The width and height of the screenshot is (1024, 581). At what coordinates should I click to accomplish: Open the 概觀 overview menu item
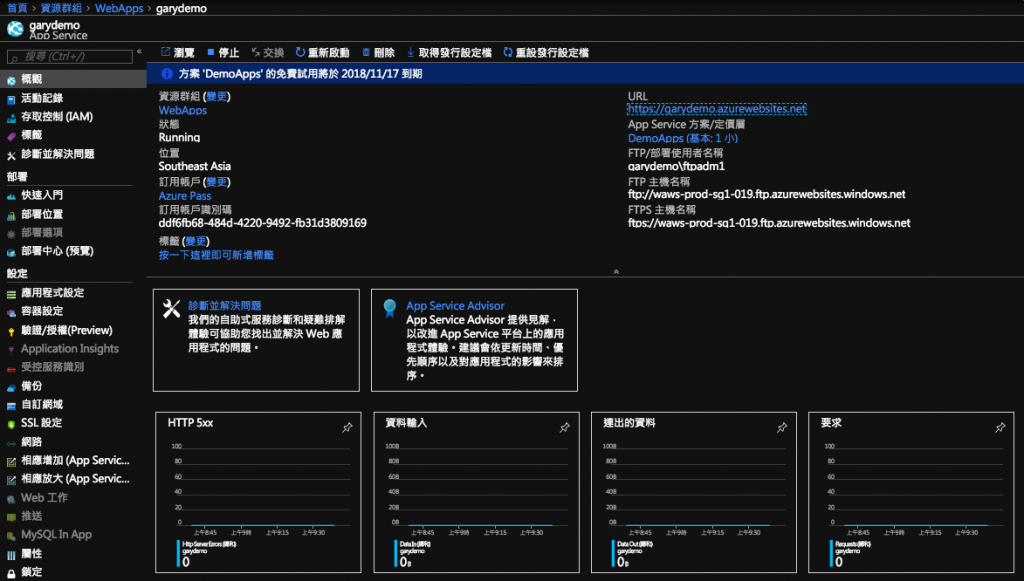tap(73, 79)
